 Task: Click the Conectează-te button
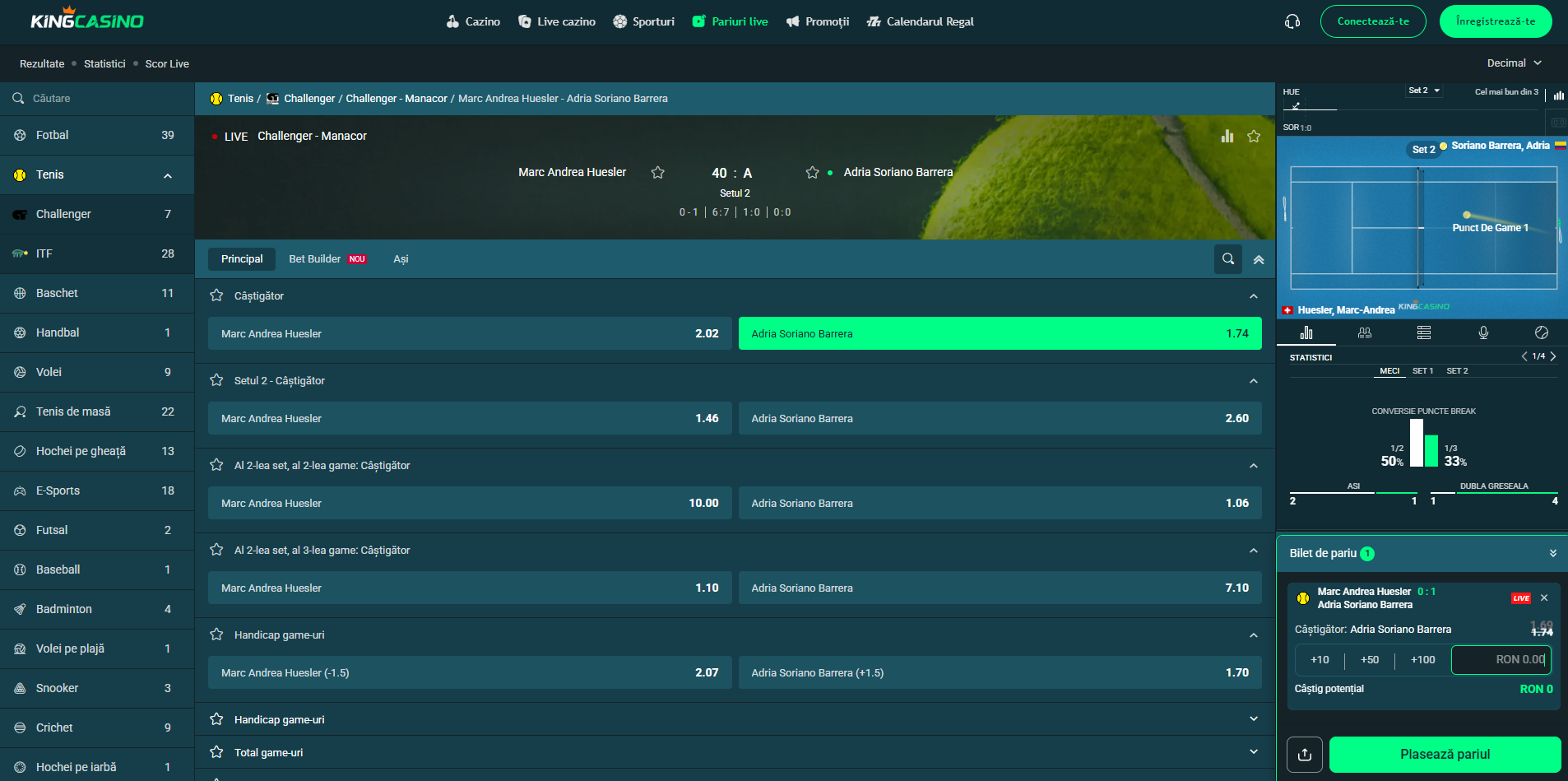(x=1373, y=21)
